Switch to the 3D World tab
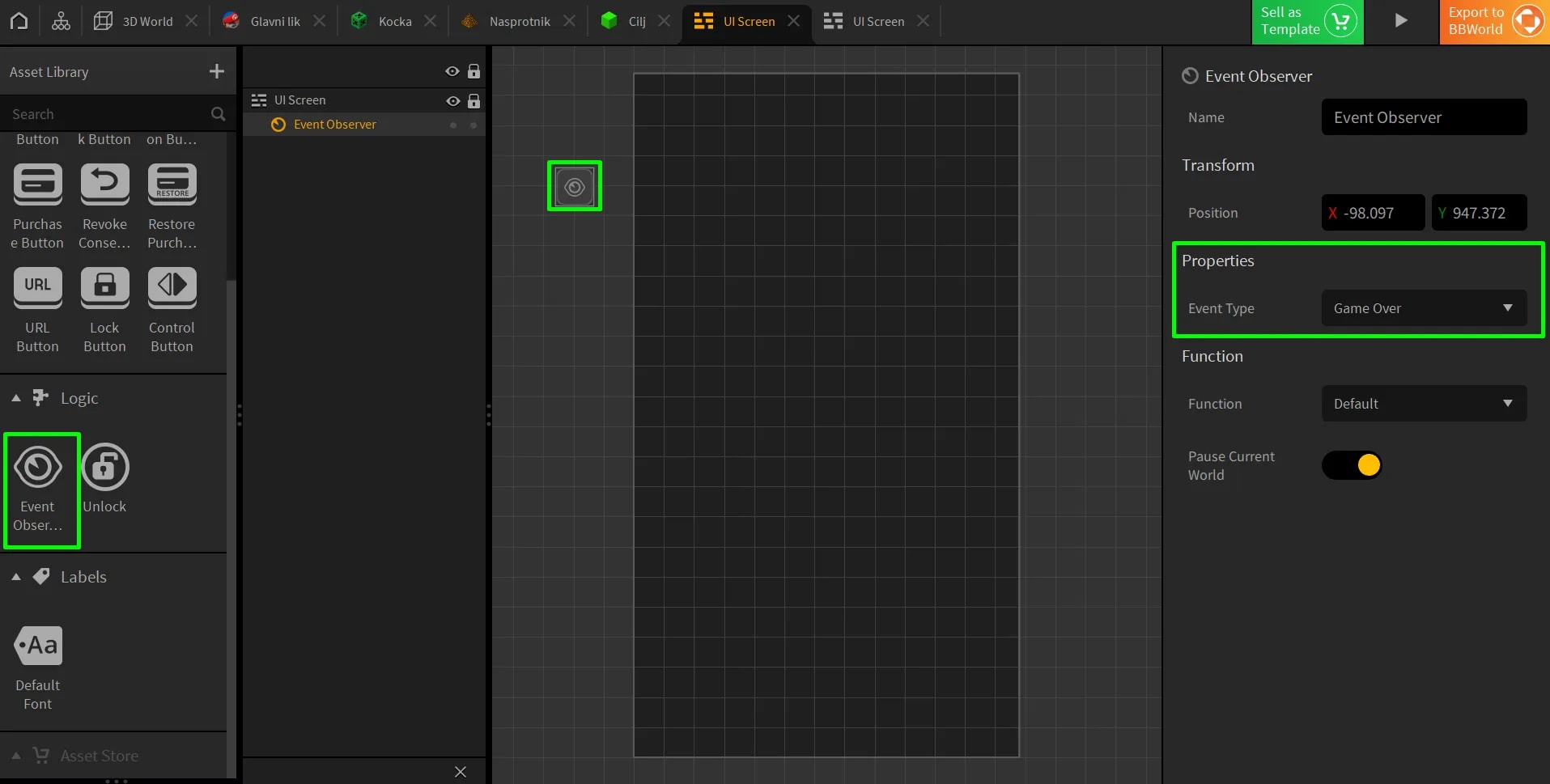 click(x=147, y=22)
